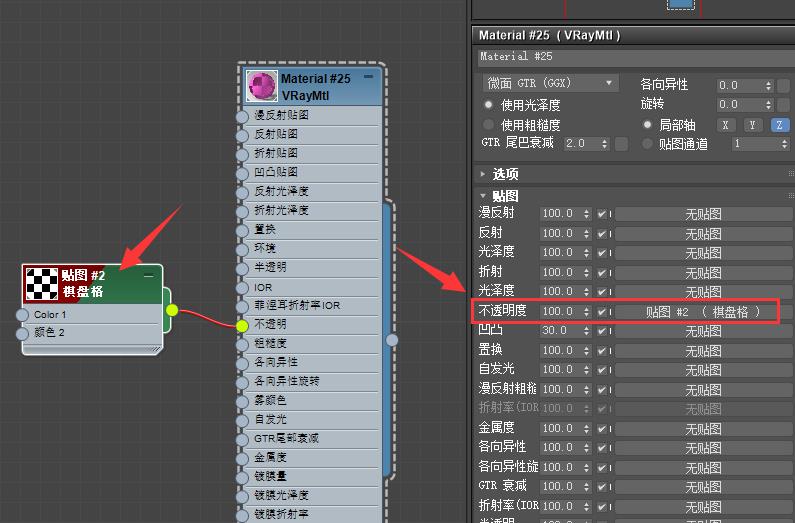The width and height of the screenshot is (795, 523).
Task: Click the 置换 无贴图 map slot button
Action: [703, 351]
